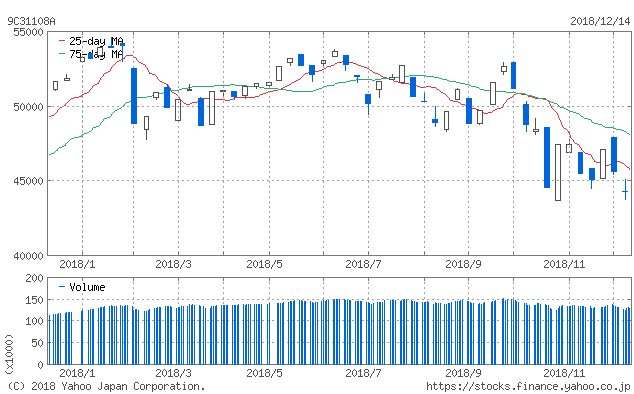Screen dimensions: 634x394
Task: Click 2018/11 under the price chart
Action: pos(564,265)
